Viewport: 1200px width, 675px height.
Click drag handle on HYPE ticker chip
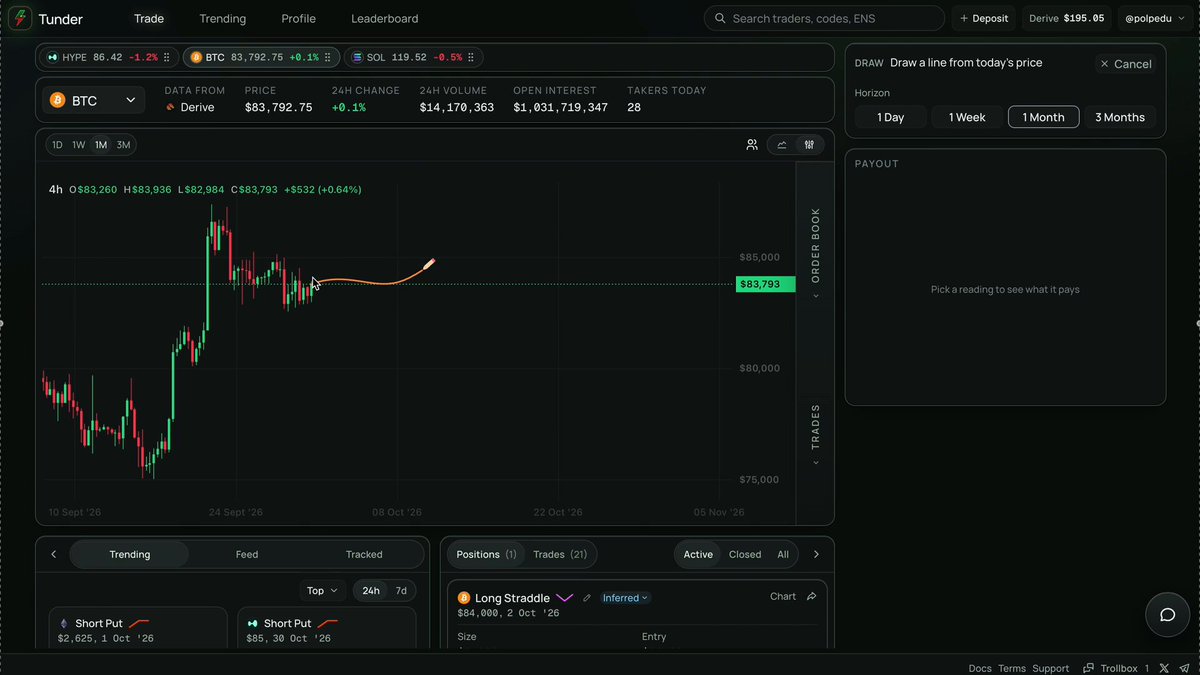click(167, 58)
